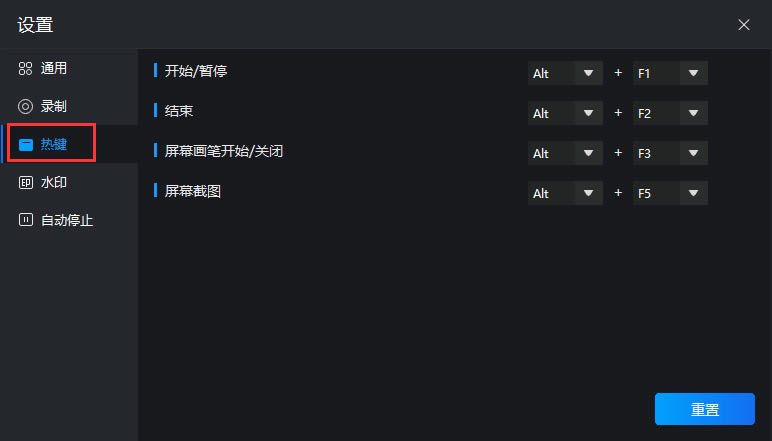Select the 水印 tab label
Screen dimensions: 772x441
(54, 183)
